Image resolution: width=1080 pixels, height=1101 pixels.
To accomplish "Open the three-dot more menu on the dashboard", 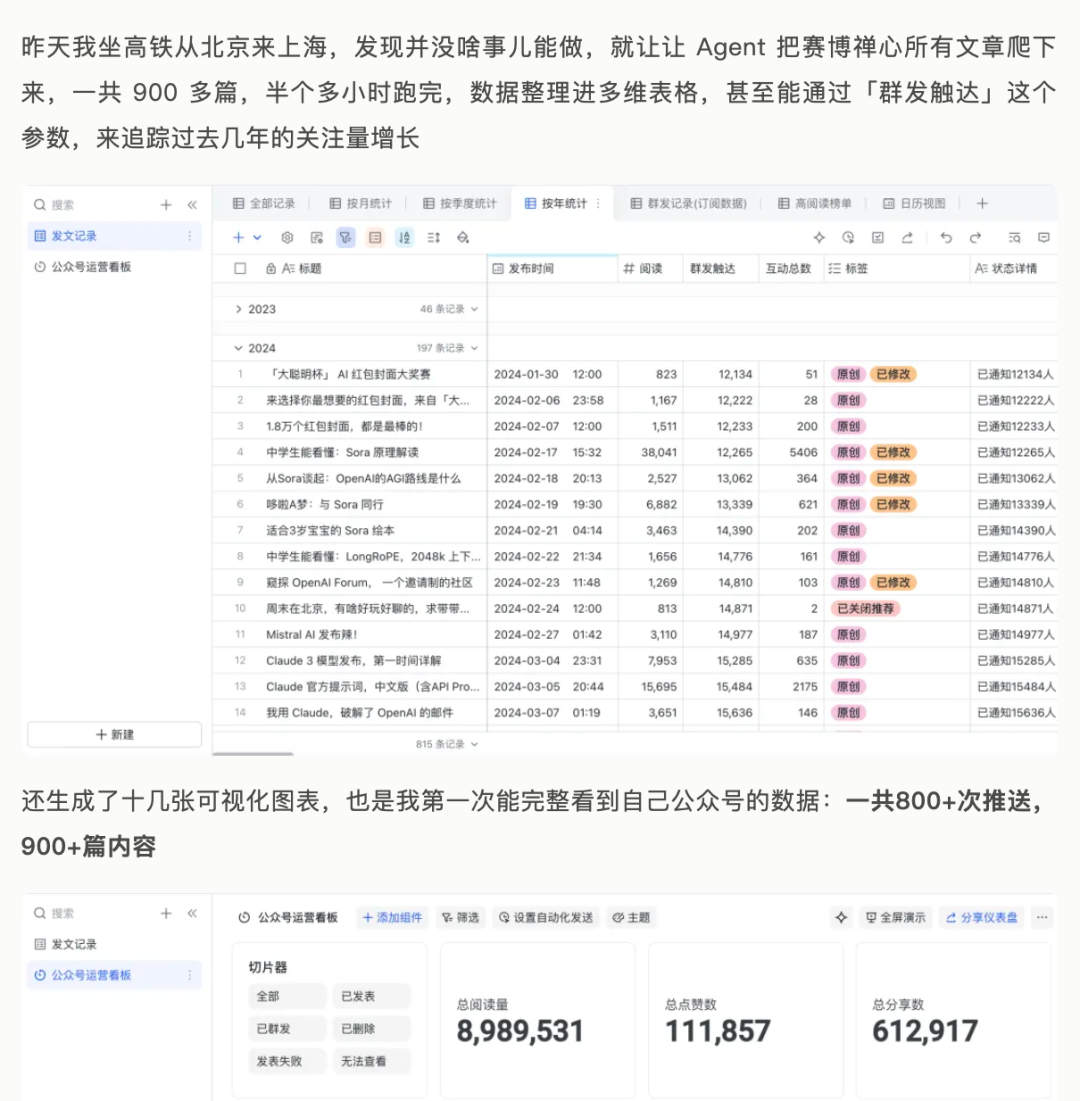I will [x=1042, y=918].
